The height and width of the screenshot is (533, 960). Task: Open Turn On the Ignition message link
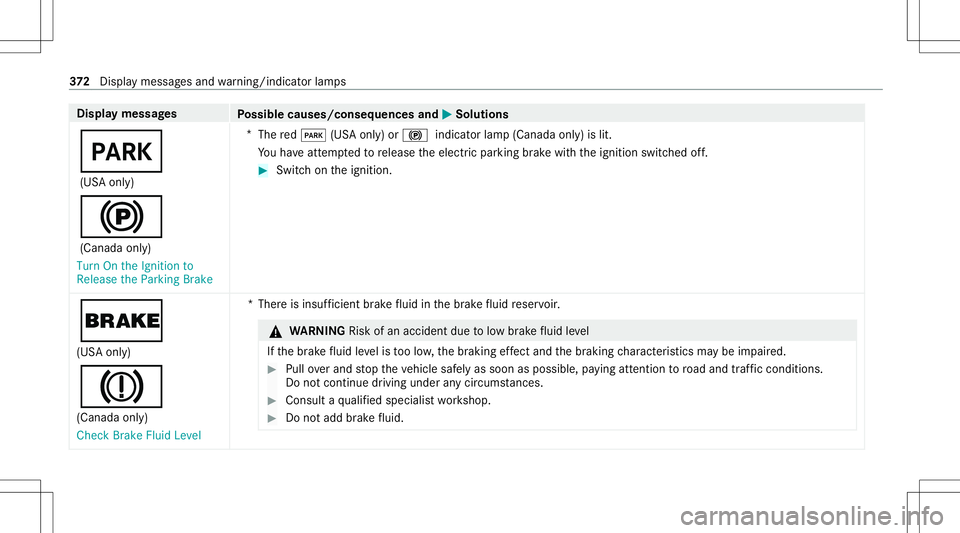click(x=144, y=272)
